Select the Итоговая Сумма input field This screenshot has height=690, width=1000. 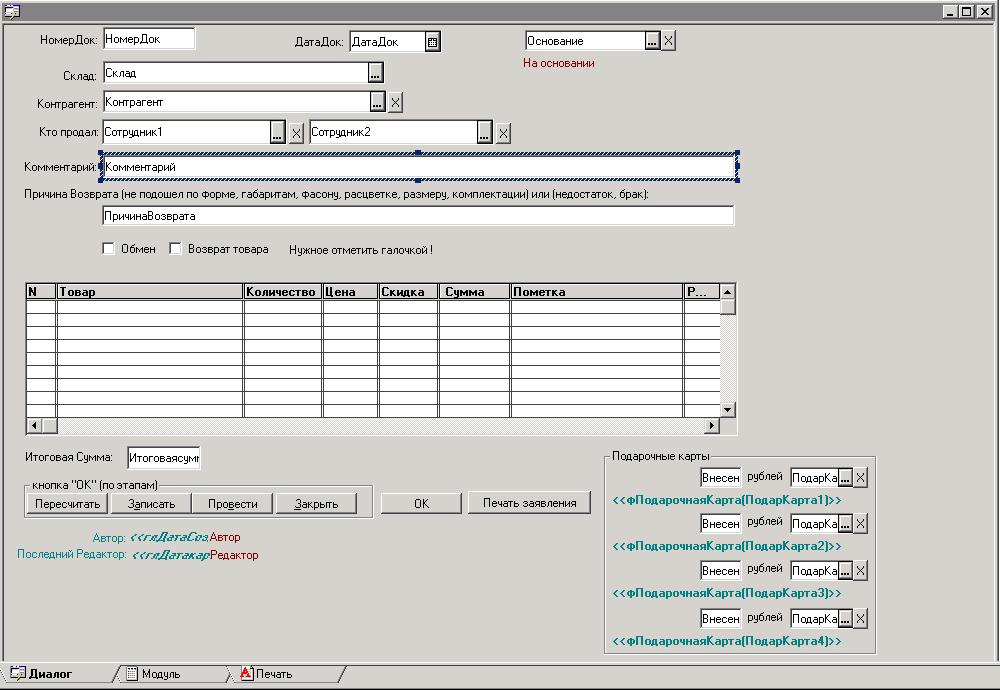[x=163, y=458]
